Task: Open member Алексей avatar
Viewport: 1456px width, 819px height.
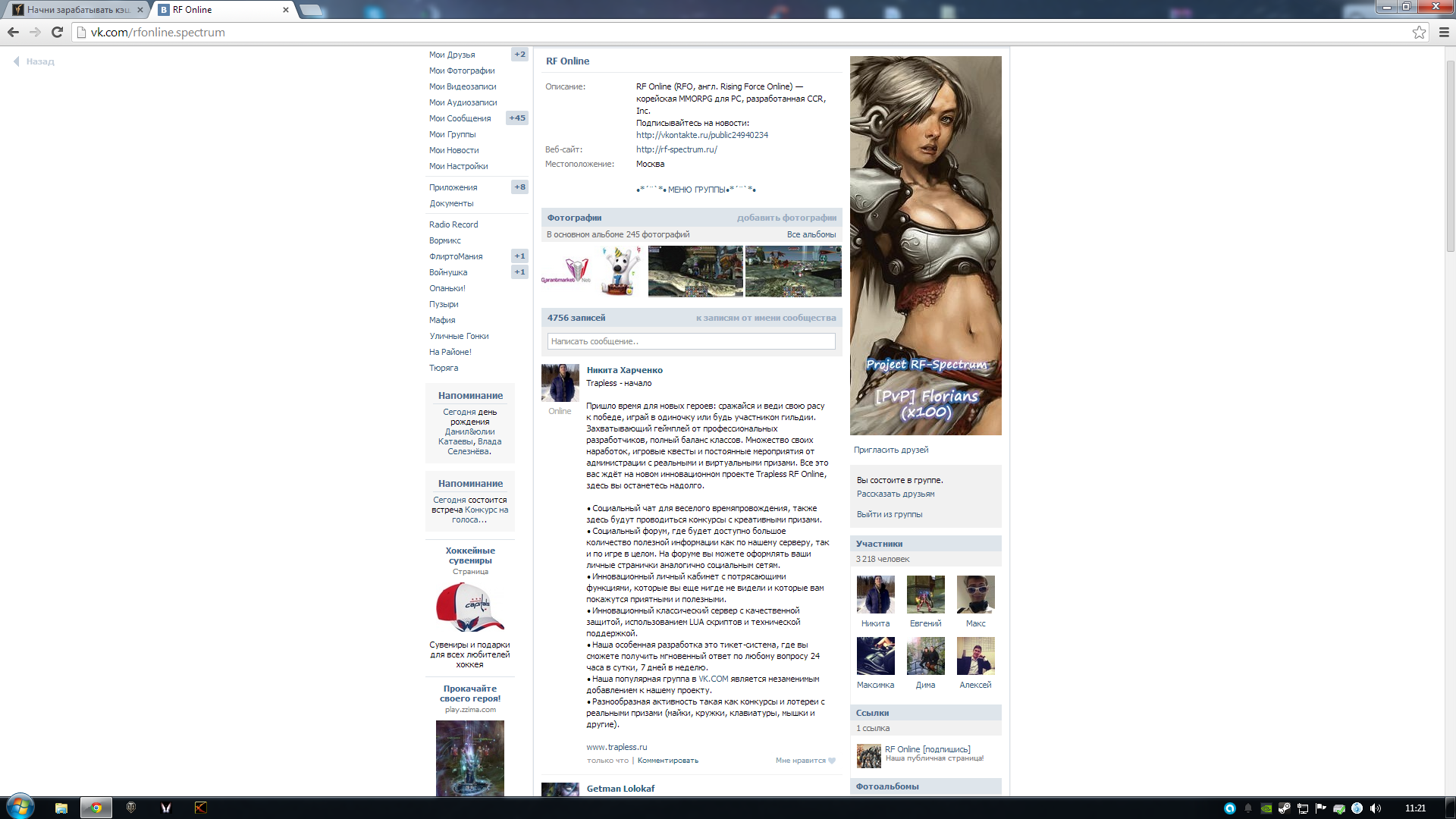Action: coord(975,656)
